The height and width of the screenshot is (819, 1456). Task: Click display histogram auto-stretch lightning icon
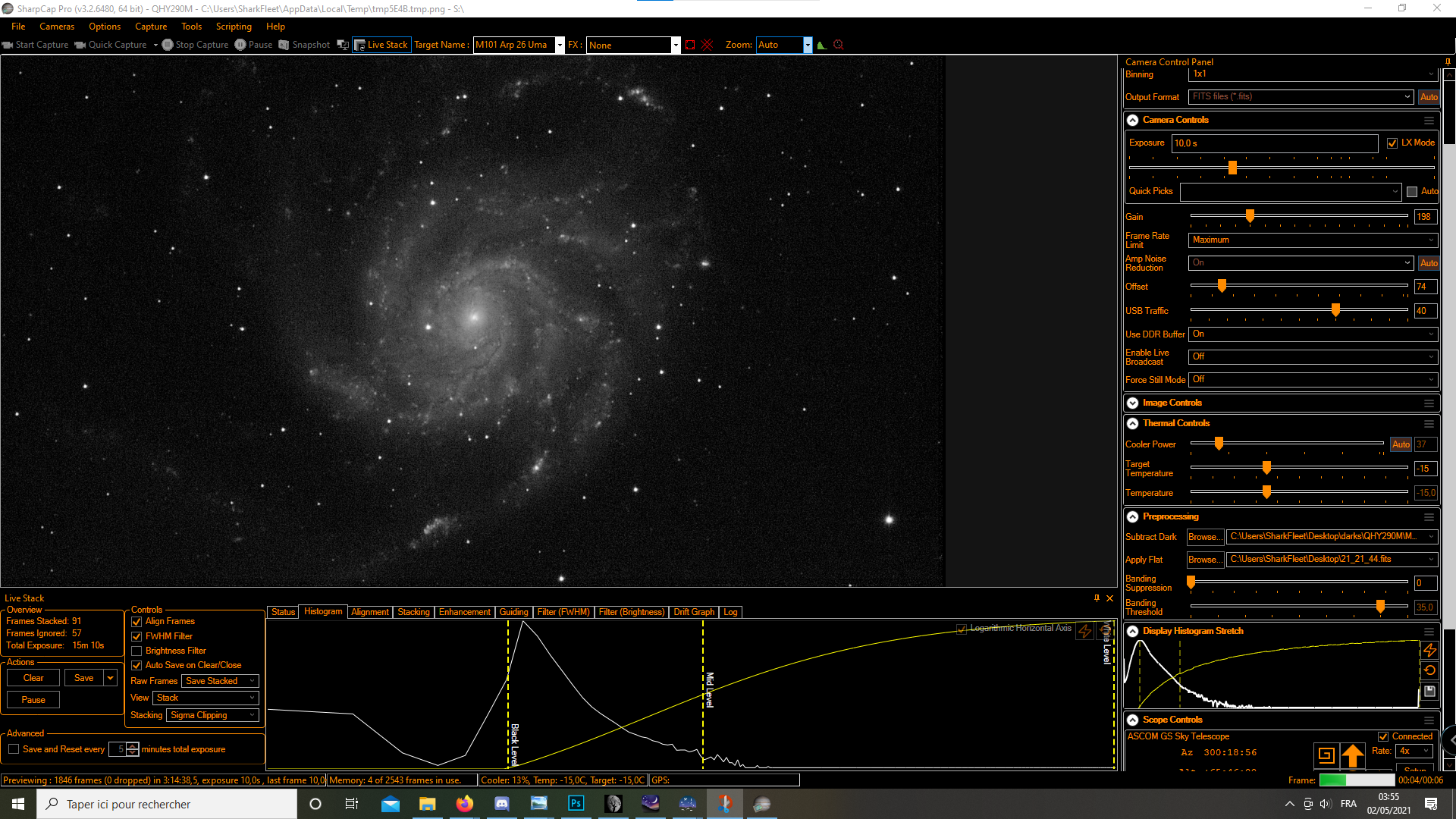click(x=1429, y=651)
